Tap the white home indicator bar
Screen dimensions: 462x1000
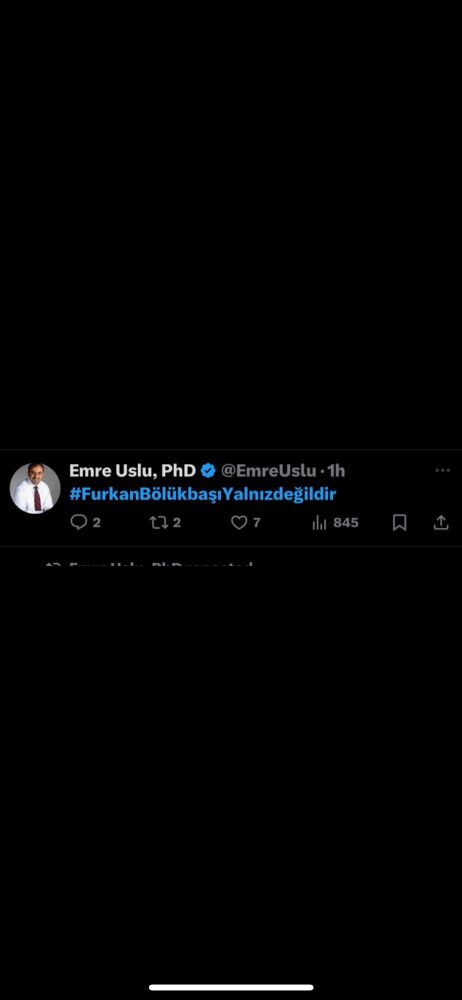231,987
